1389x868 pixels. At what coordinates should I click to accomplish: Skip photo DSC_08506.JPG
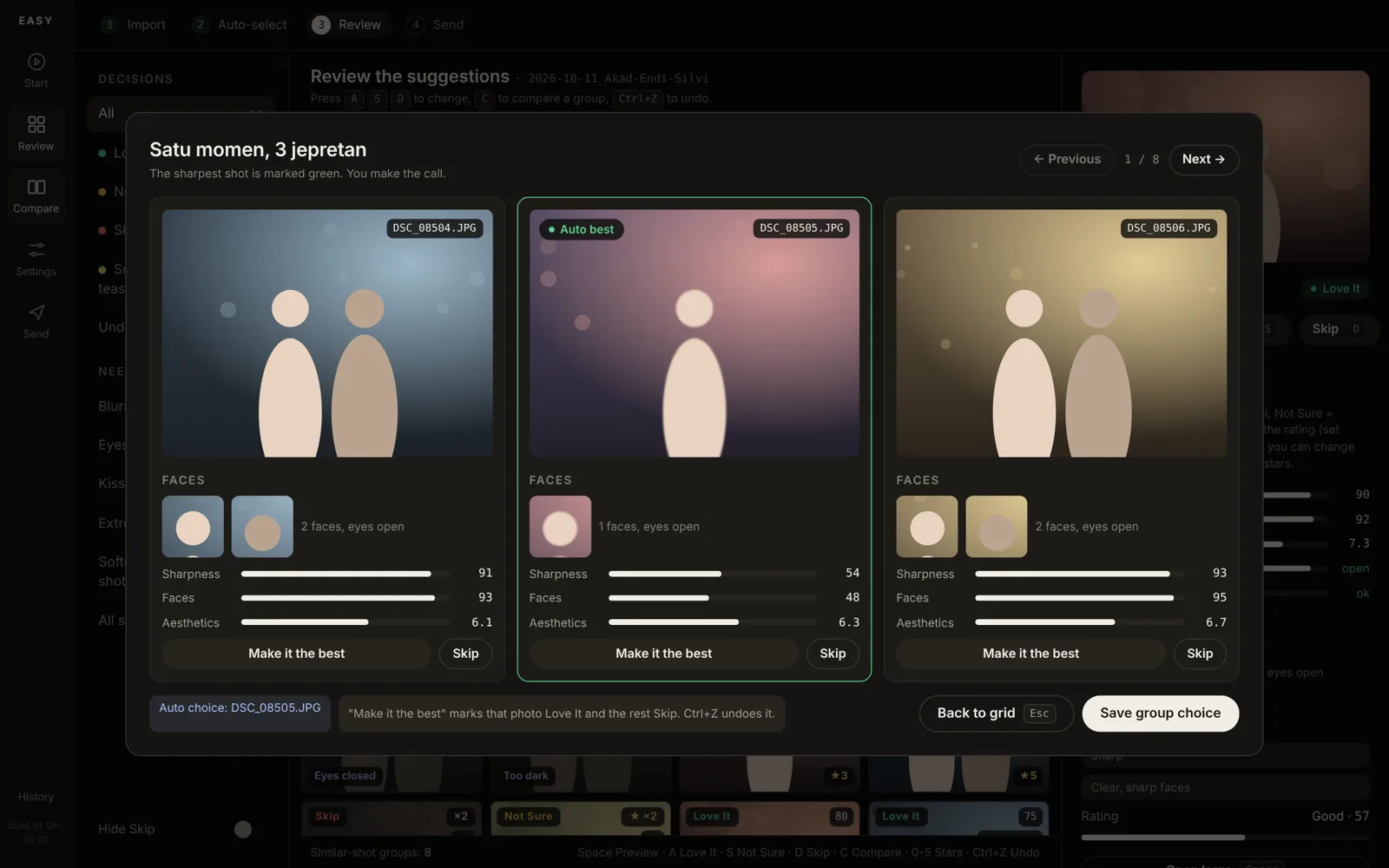point(1200,654)
